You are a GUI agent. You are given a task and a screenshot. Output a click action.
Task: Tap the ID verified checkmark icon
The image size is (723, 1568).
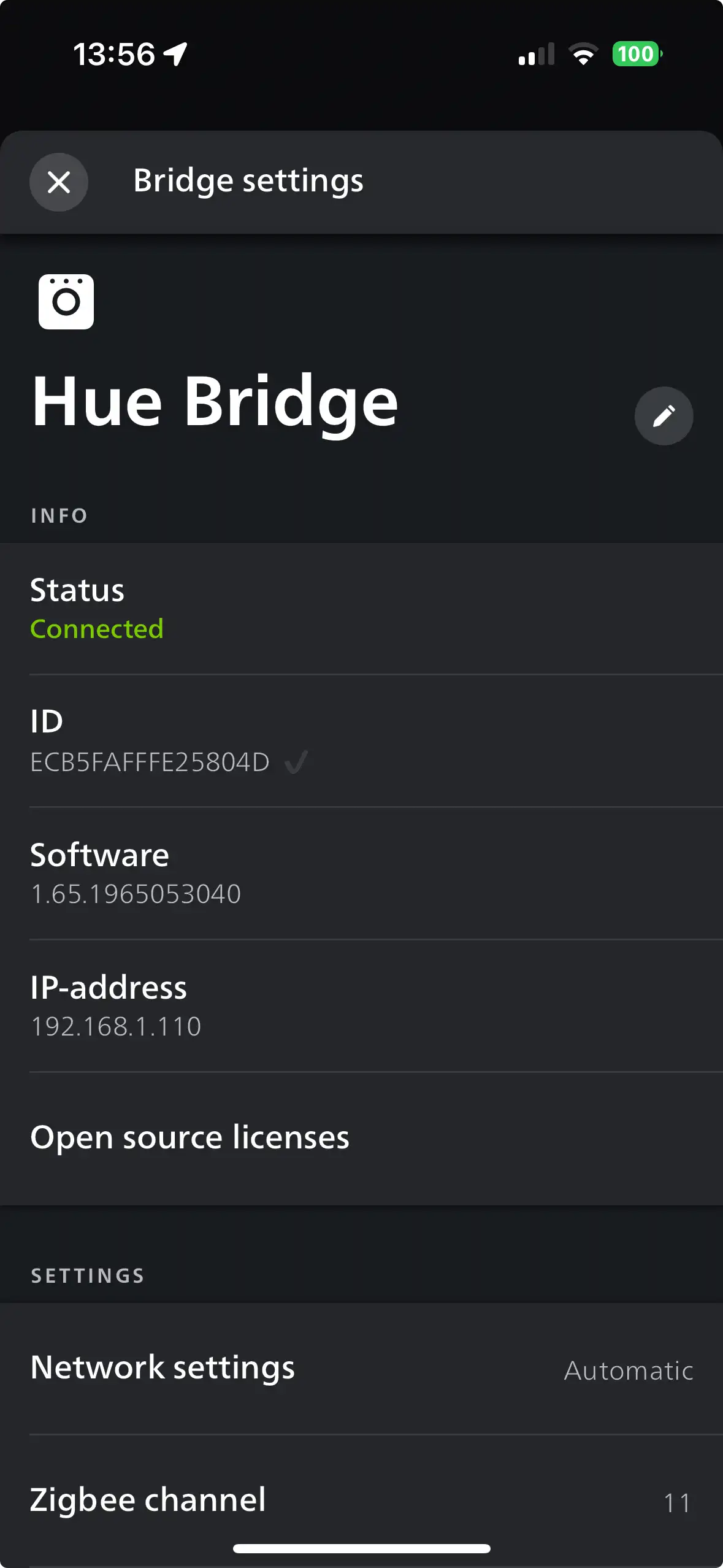pos(296,763)
